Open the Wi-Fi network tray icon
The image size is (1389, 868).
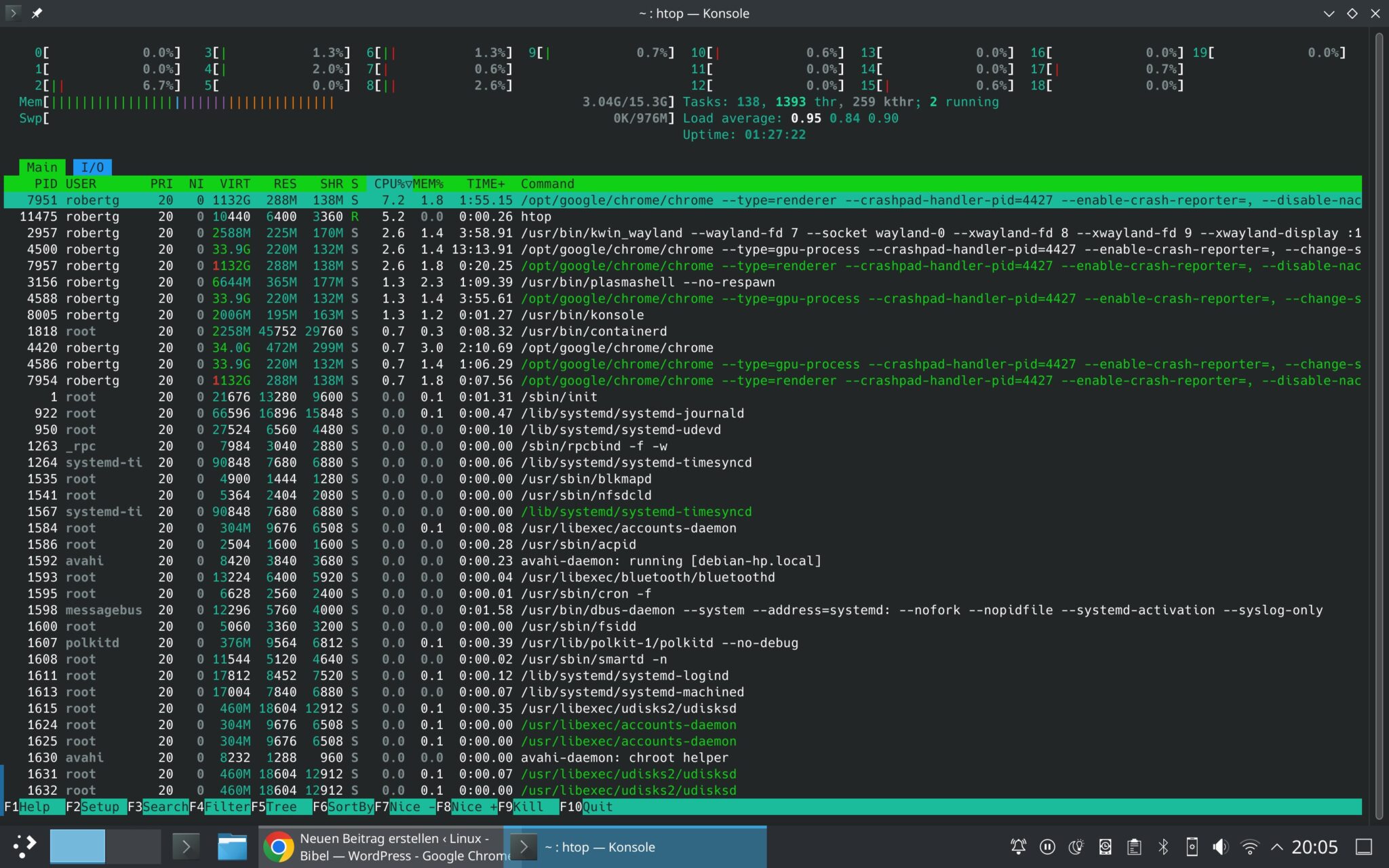[1250, 846]
